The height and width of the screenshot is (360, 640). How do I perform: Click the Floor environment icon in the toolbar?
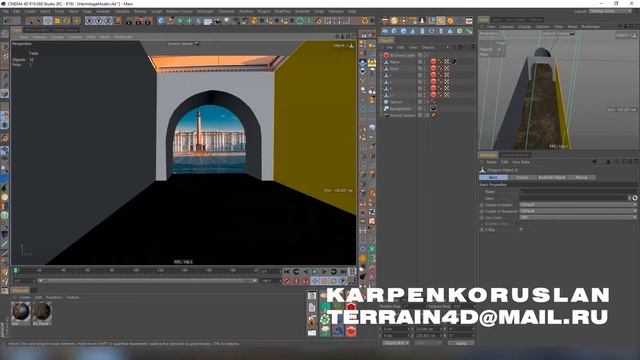click(208, 21)
